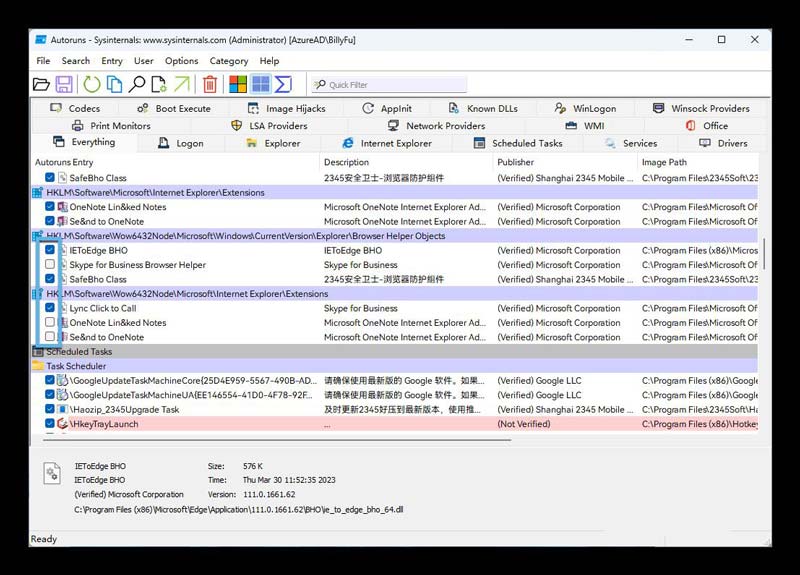This screenshot has height=575, width=800.
Task: Uncheck the Lync Click to Call checkbox
Action: click(x=49, y=308)
